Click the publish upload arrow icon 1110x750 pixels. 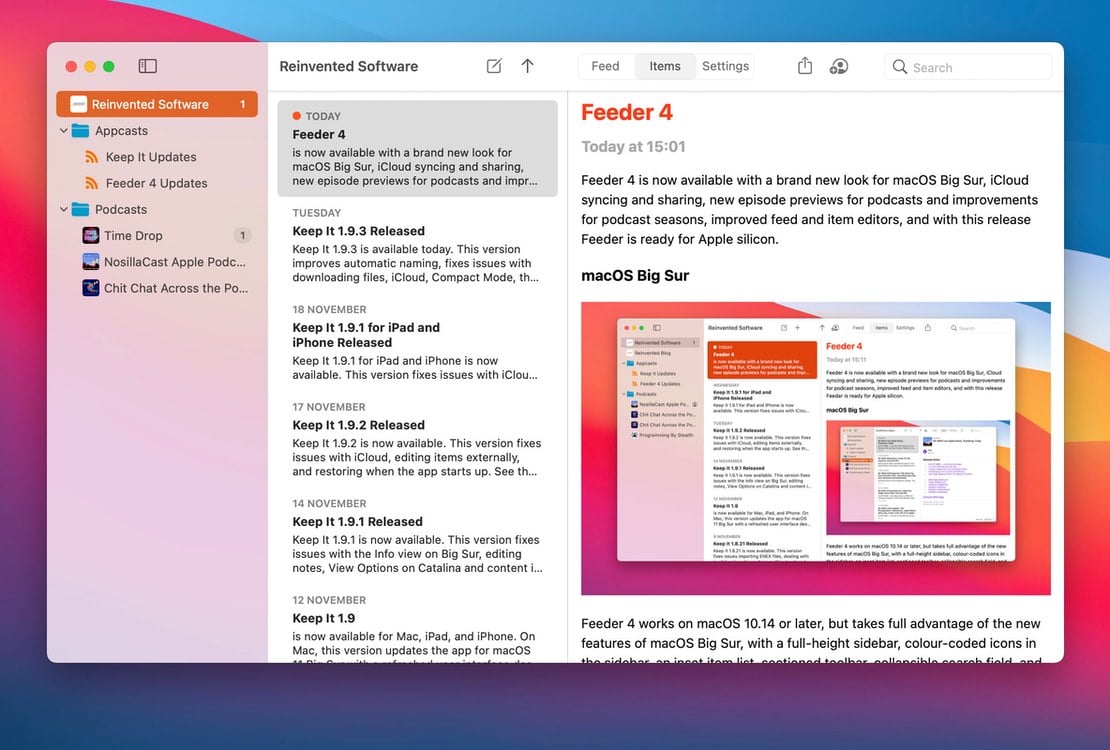click(x=528, y=66)
